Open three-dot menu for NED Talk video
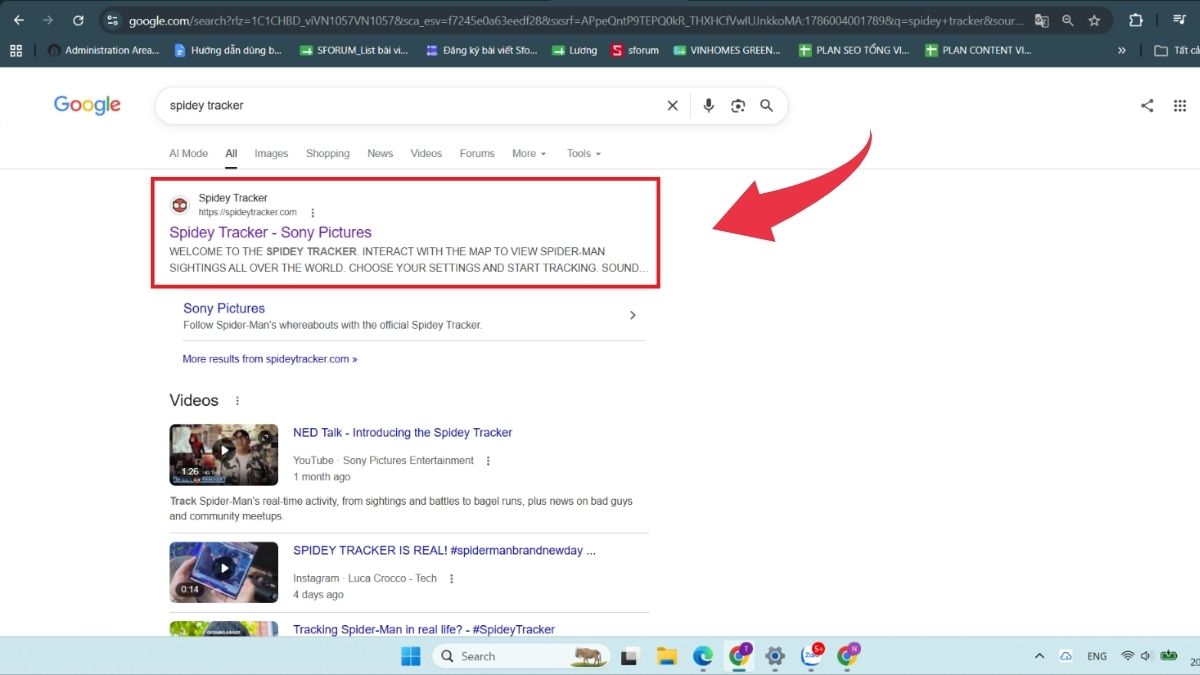The image size is (1200, 675). click(x=488, y=461)
